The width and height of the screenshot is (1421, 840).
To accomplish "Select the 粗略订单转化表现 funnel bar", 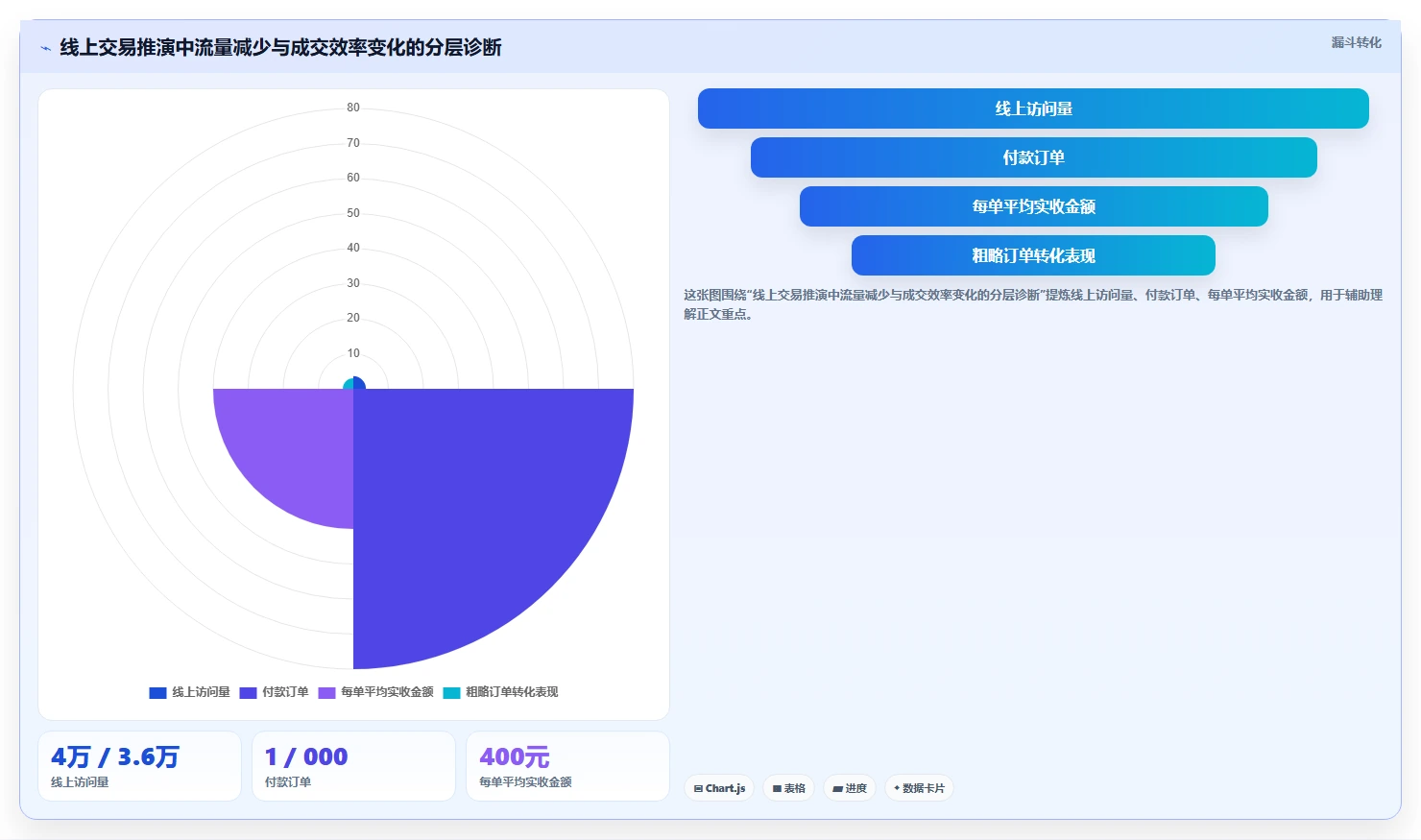I will pos(1033,255).
